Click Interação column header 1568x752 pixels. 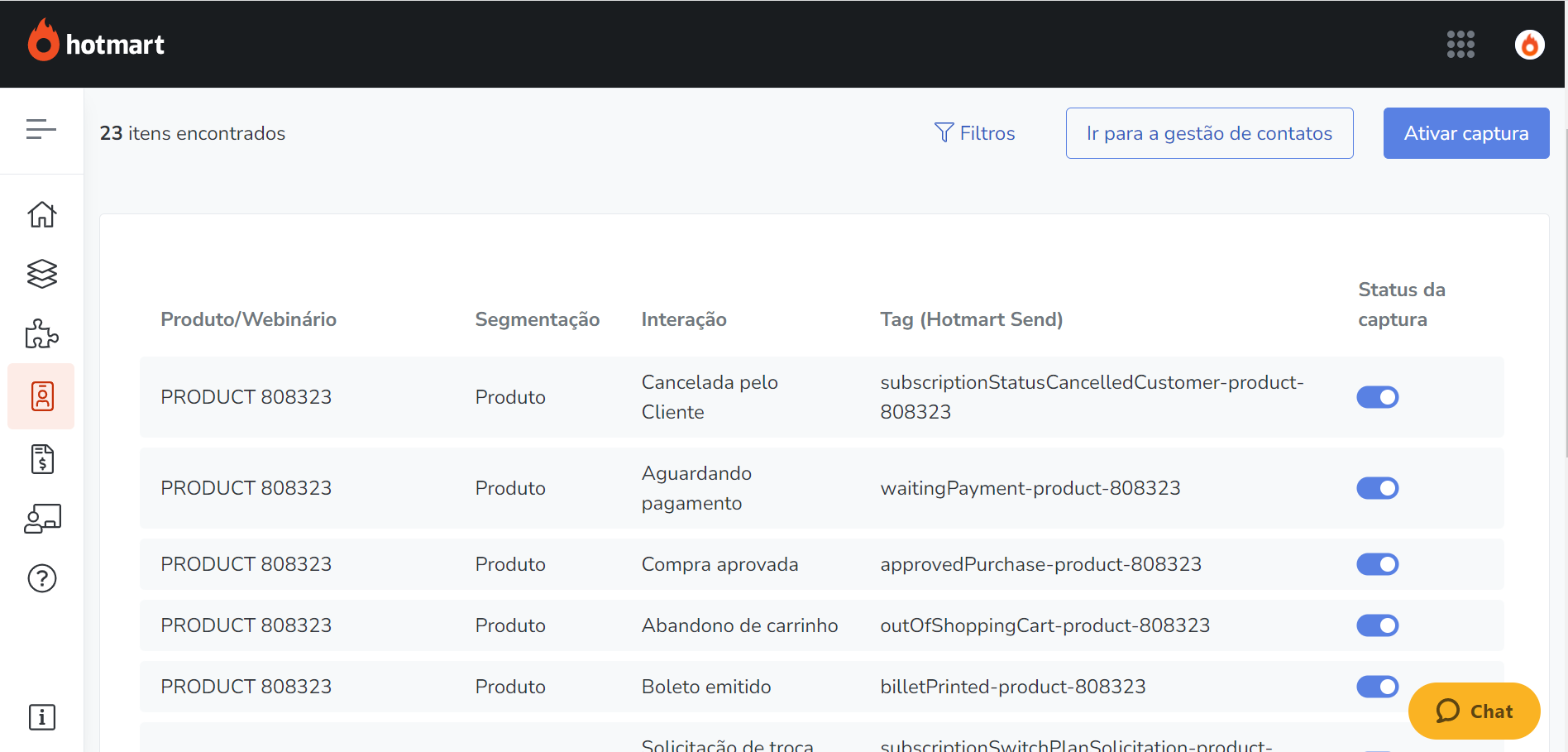pyautogui.click(x=684, y=319)
